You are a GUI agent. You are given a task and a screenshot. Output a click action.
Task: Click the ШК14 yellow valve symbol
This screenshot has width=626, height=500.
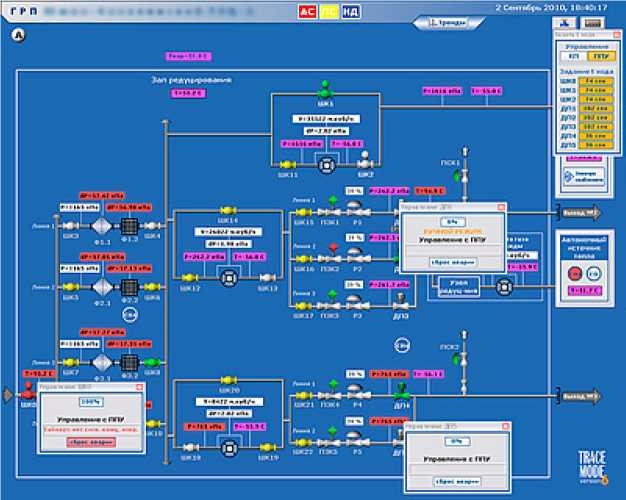pos(228,210)
